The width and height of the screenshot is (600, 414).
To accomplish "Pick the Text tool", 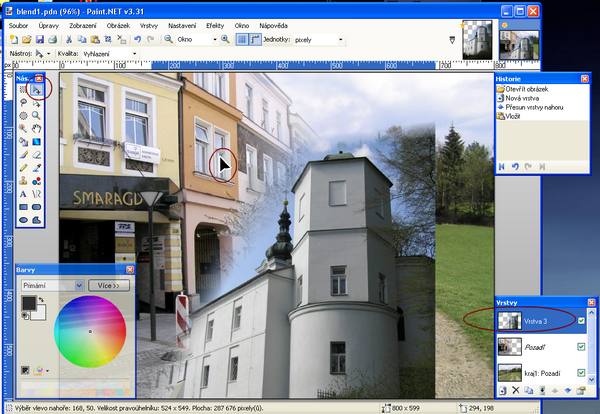I will (23, 194).
